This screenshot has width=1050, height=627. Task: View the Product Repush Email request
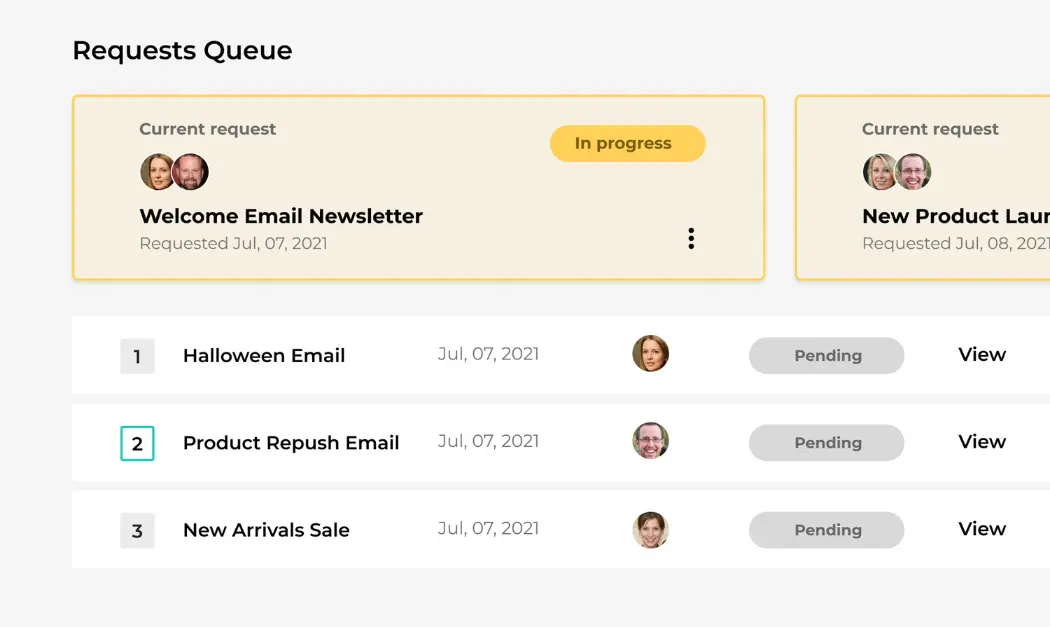tap(982, 441)
